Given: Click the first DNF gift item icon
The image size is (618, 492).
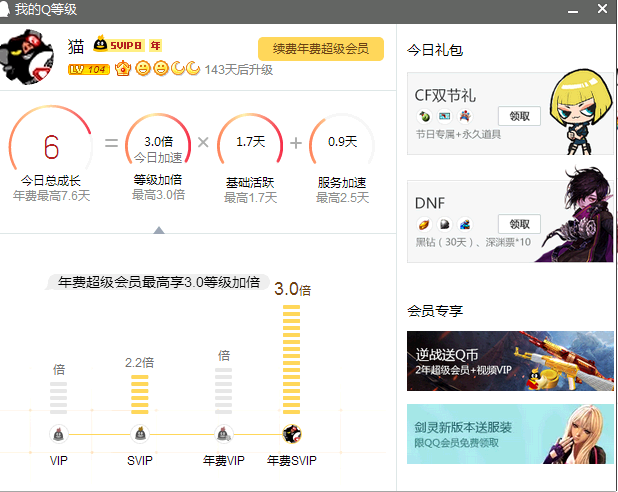Looking at the screenshot, I should [x=424, y=225].
